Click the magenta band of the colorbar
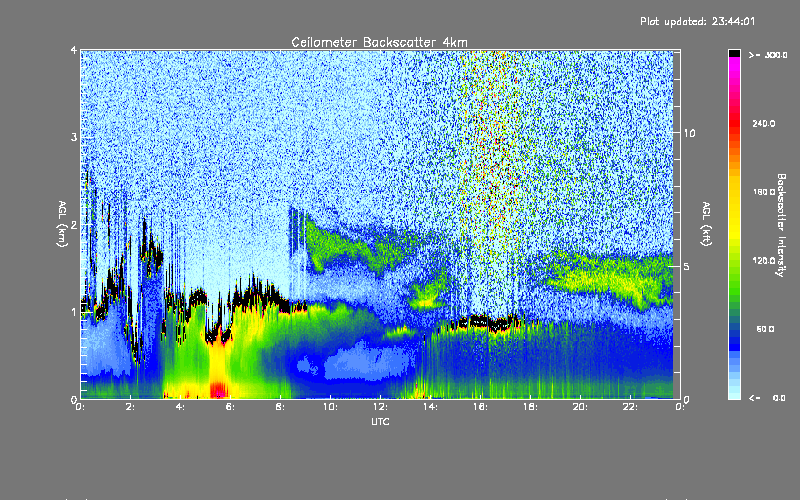800x500 pixels. tap(734, 66)
